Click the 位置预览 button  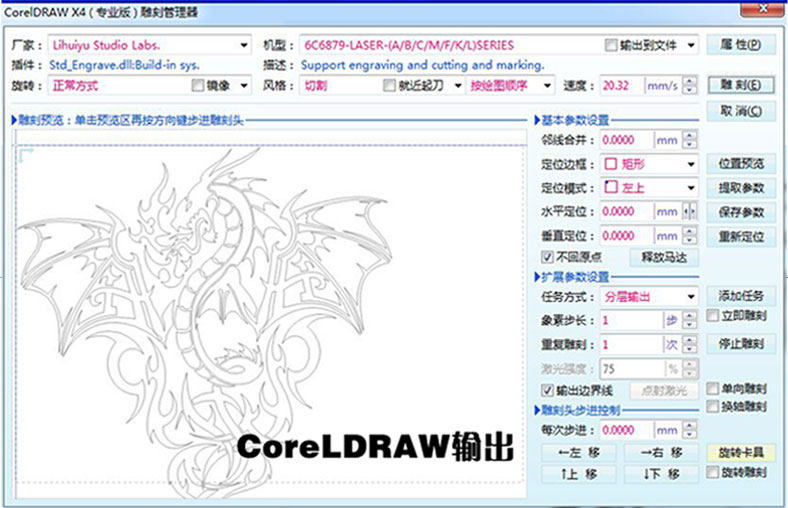(x=741, y=164)
